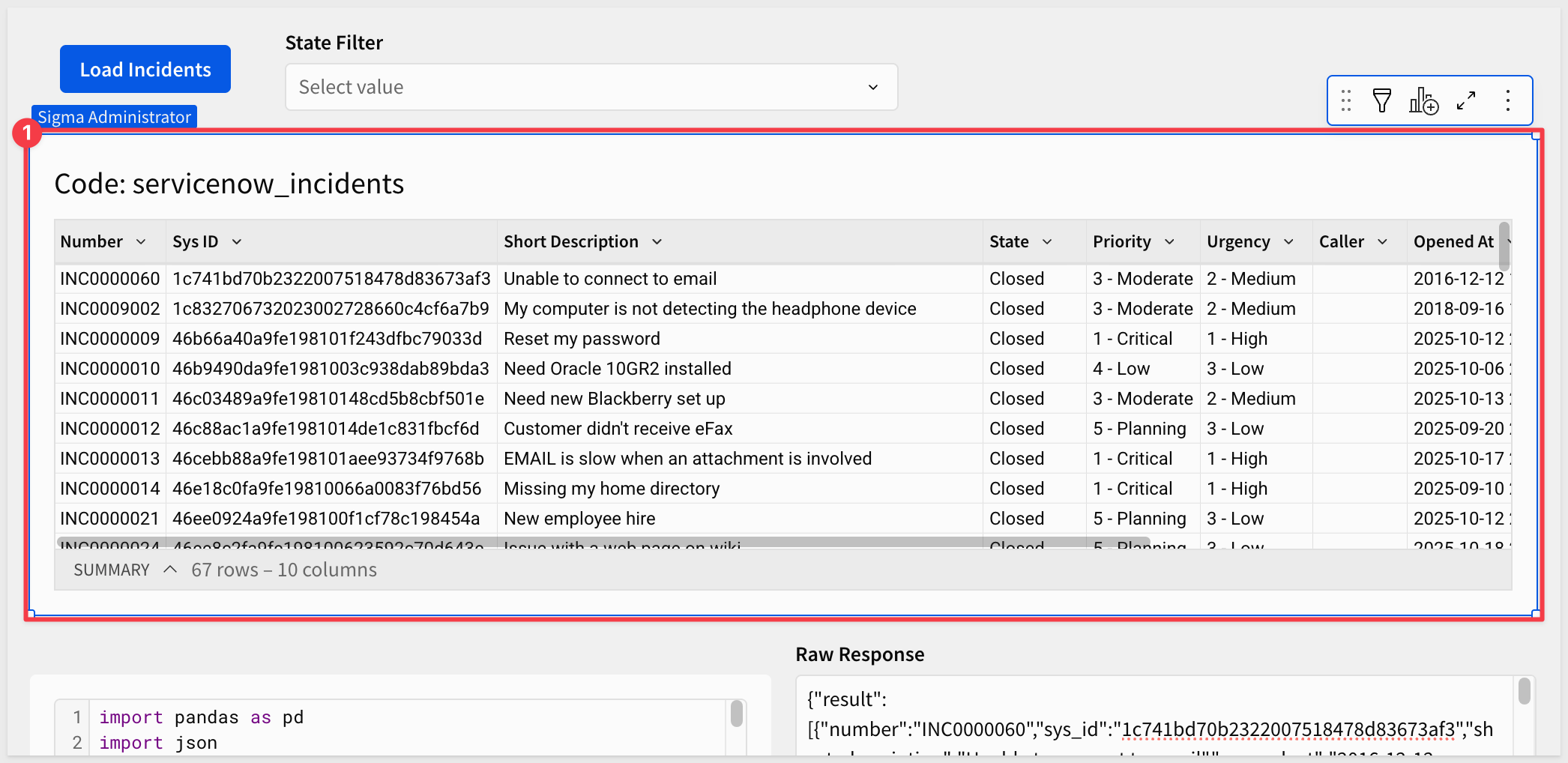Open the Number column menu
This screenshot has width=1568, height=763.
point(141,241)
